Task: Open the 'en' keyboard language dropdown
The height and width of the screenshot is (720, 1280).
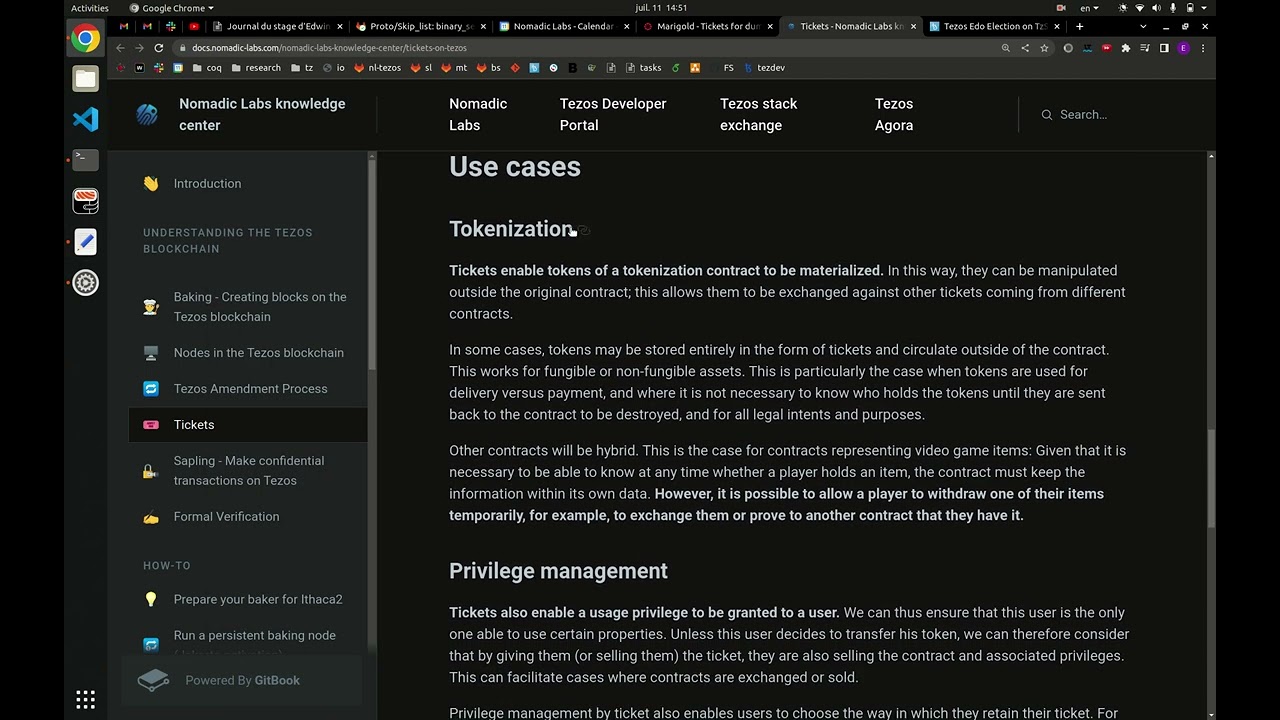Action: point(1089,8)
